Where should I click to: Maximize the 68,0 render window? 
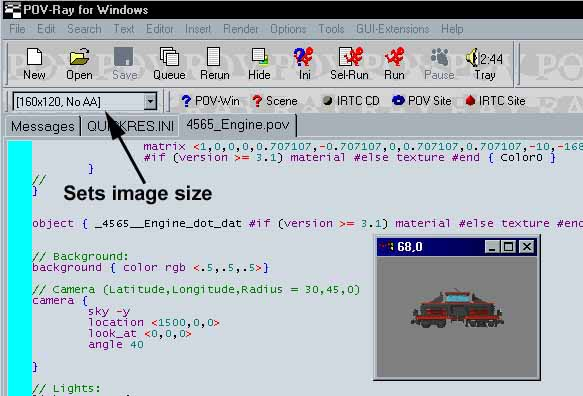(508, 247)
